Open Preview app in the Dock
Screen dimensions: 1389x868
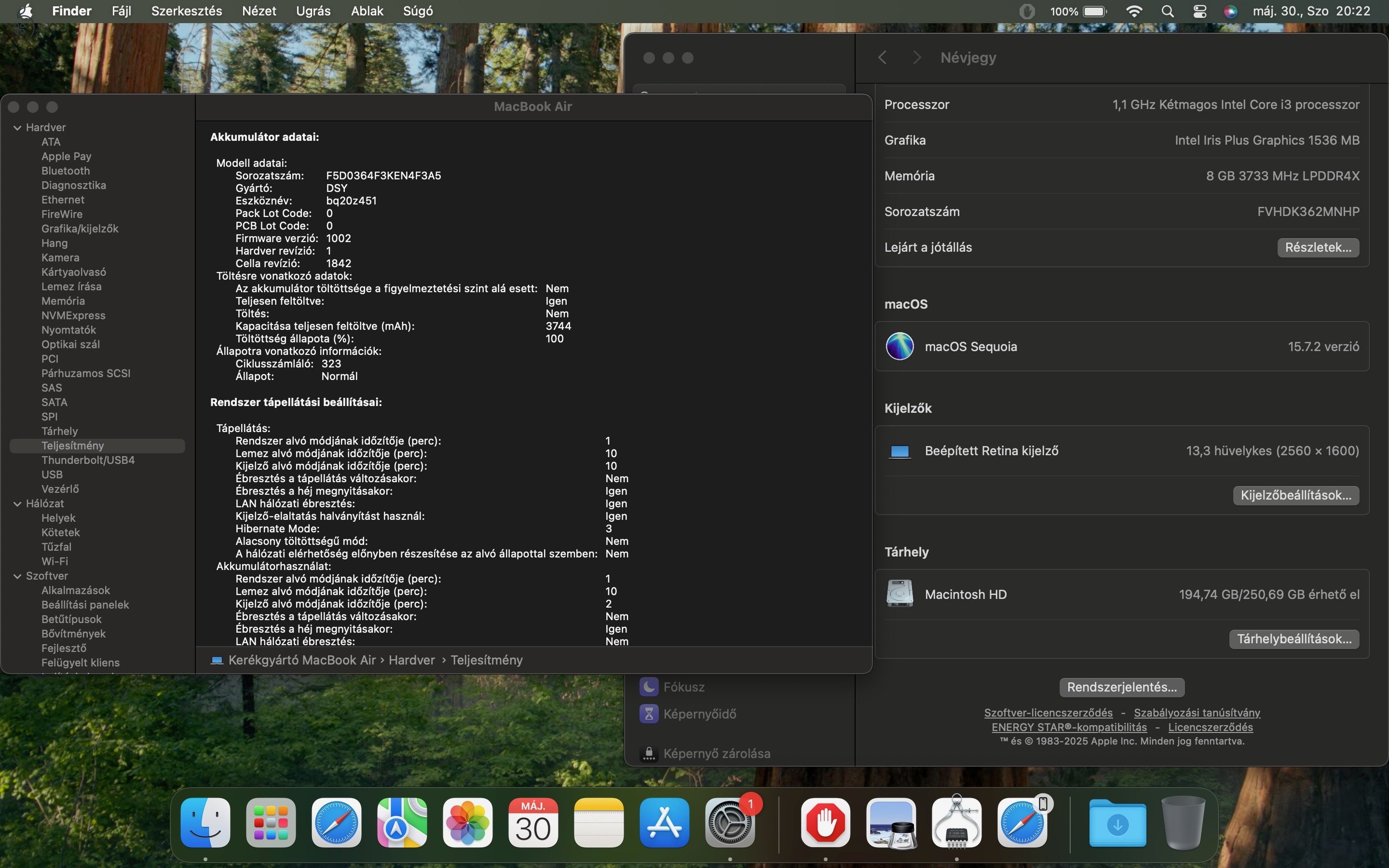[x=891, y=822]
